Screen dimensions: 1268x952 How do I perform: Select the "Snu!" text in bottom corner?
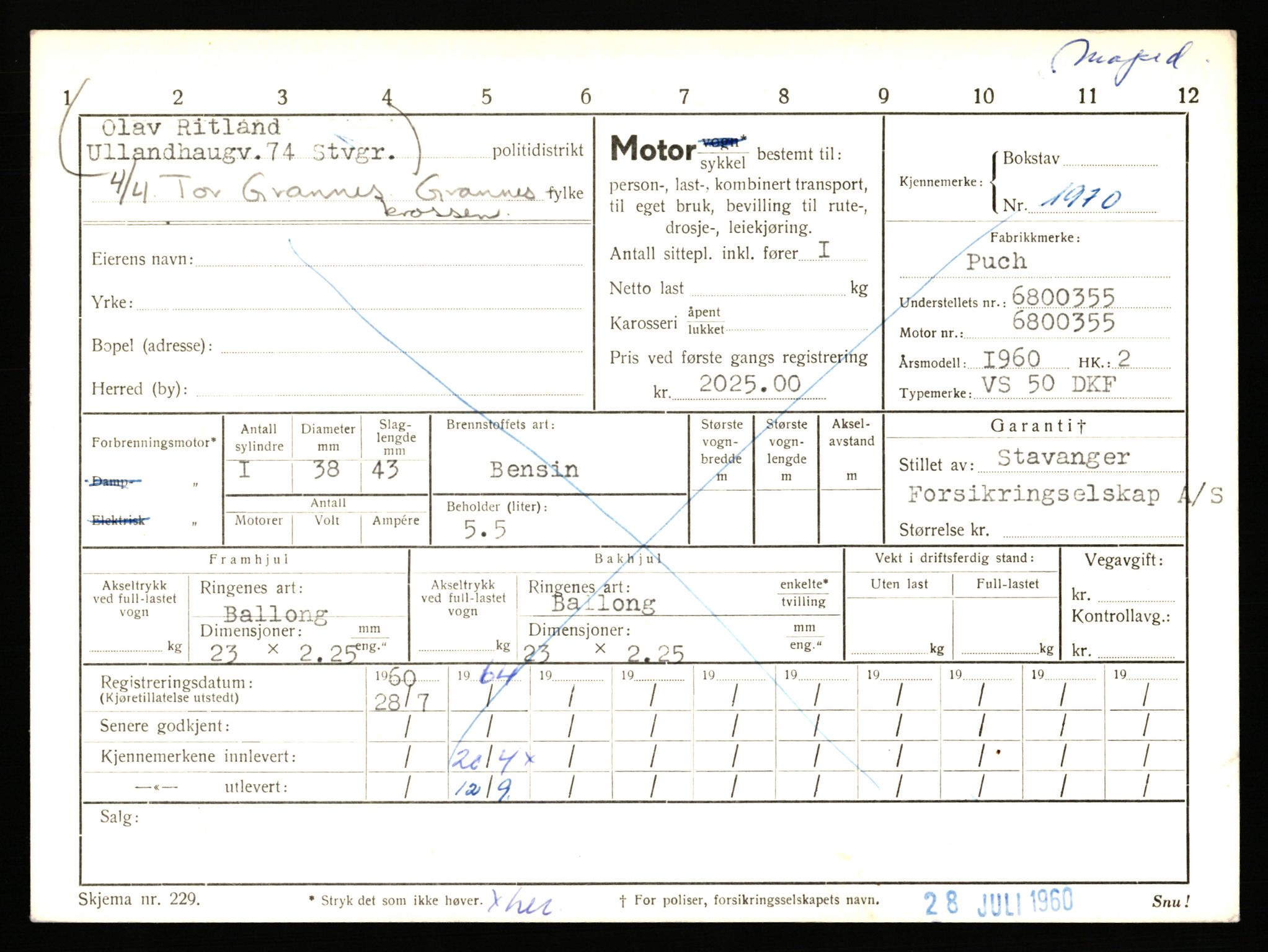tap(1171, 902)
